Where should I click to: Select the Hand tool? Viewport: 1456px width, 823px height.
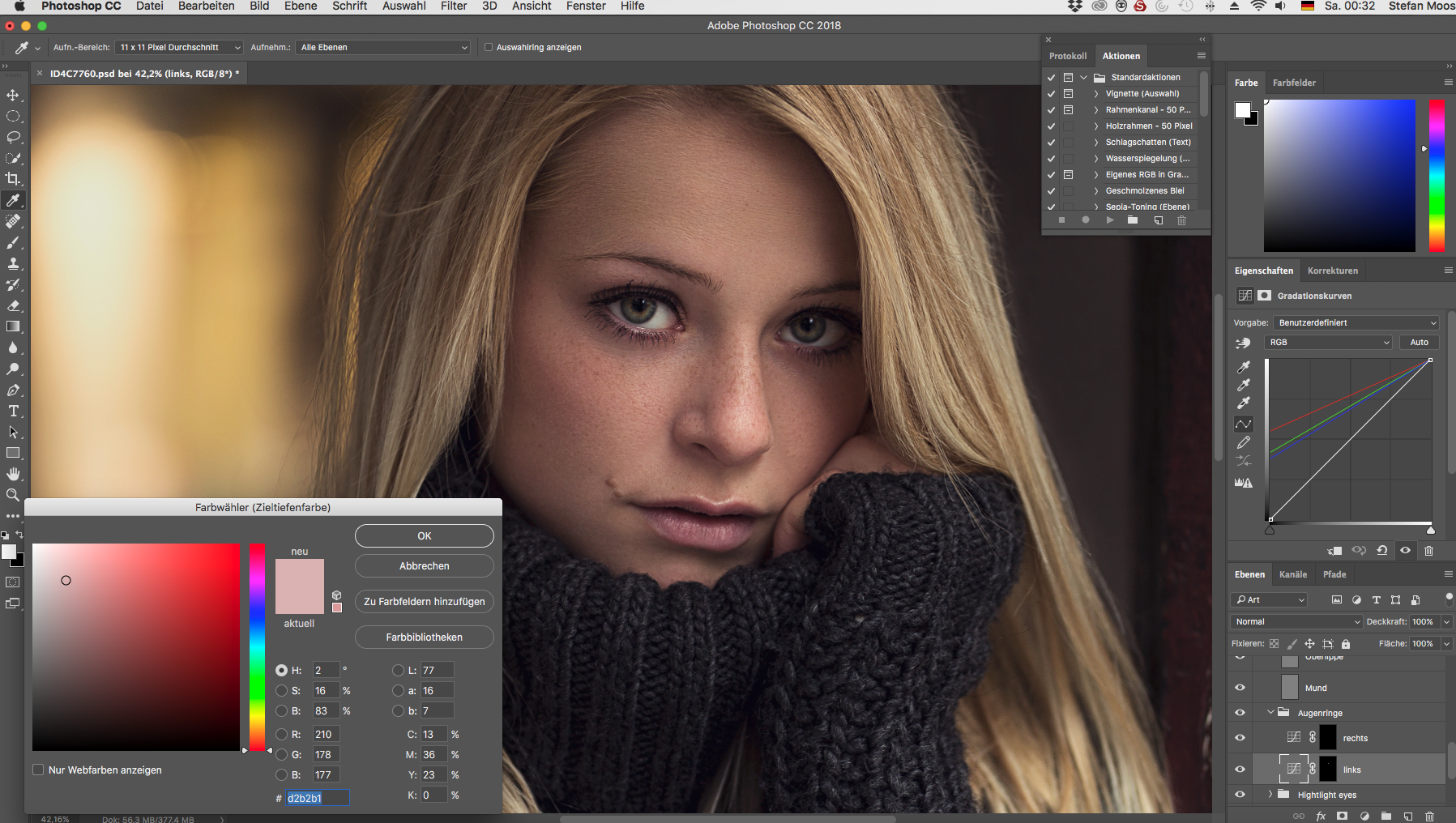(x=13, y=474)
